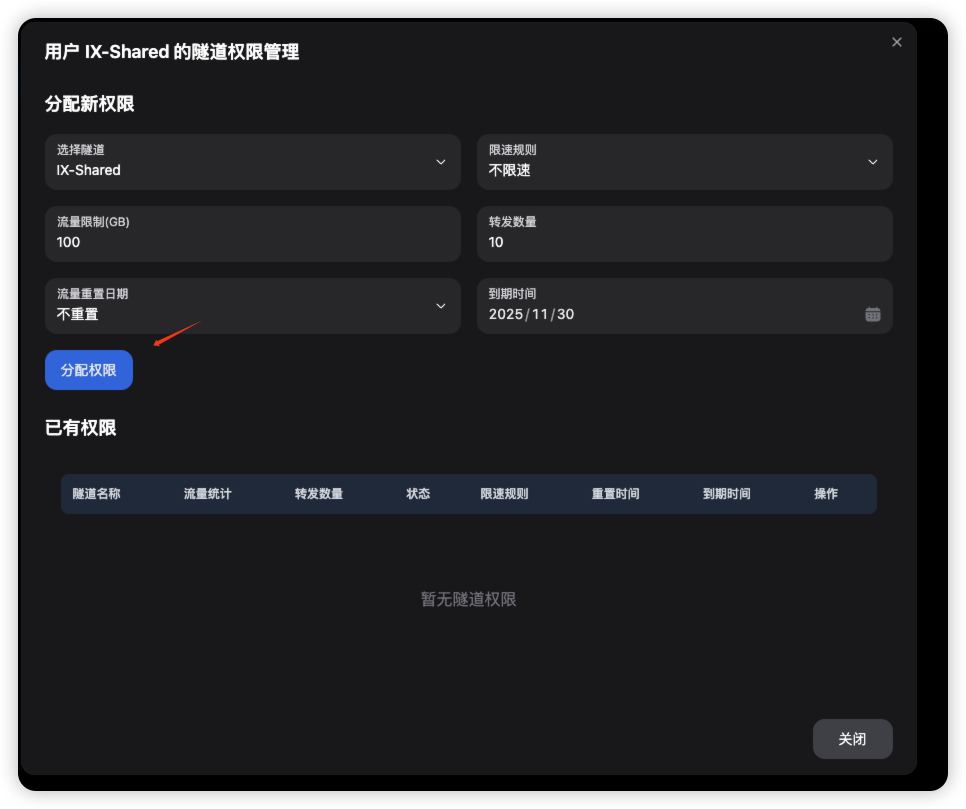Screen dimensions: 966x809
Task: Click the 隧道名称 column header
Action: pos(97,494)
